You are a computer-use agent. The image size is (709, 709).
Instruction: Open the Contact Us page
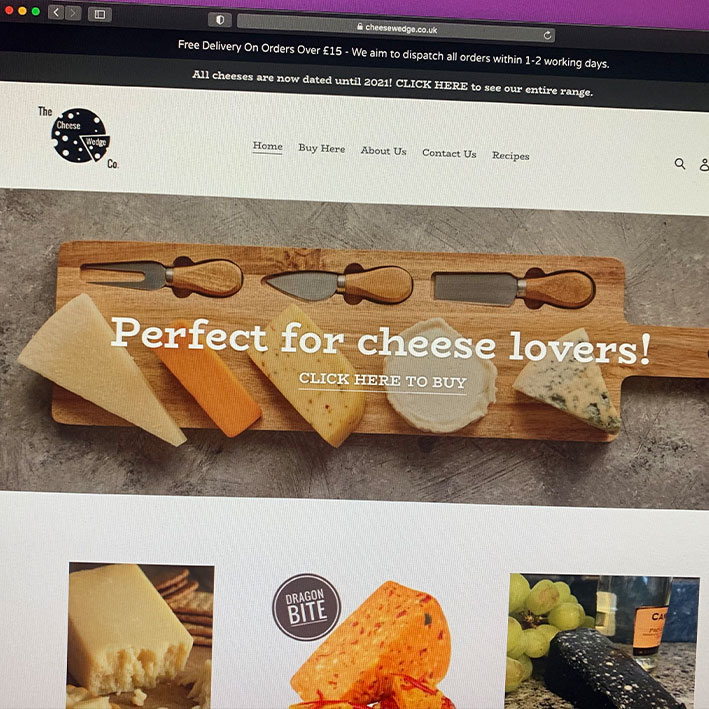(x=449, y=153)
